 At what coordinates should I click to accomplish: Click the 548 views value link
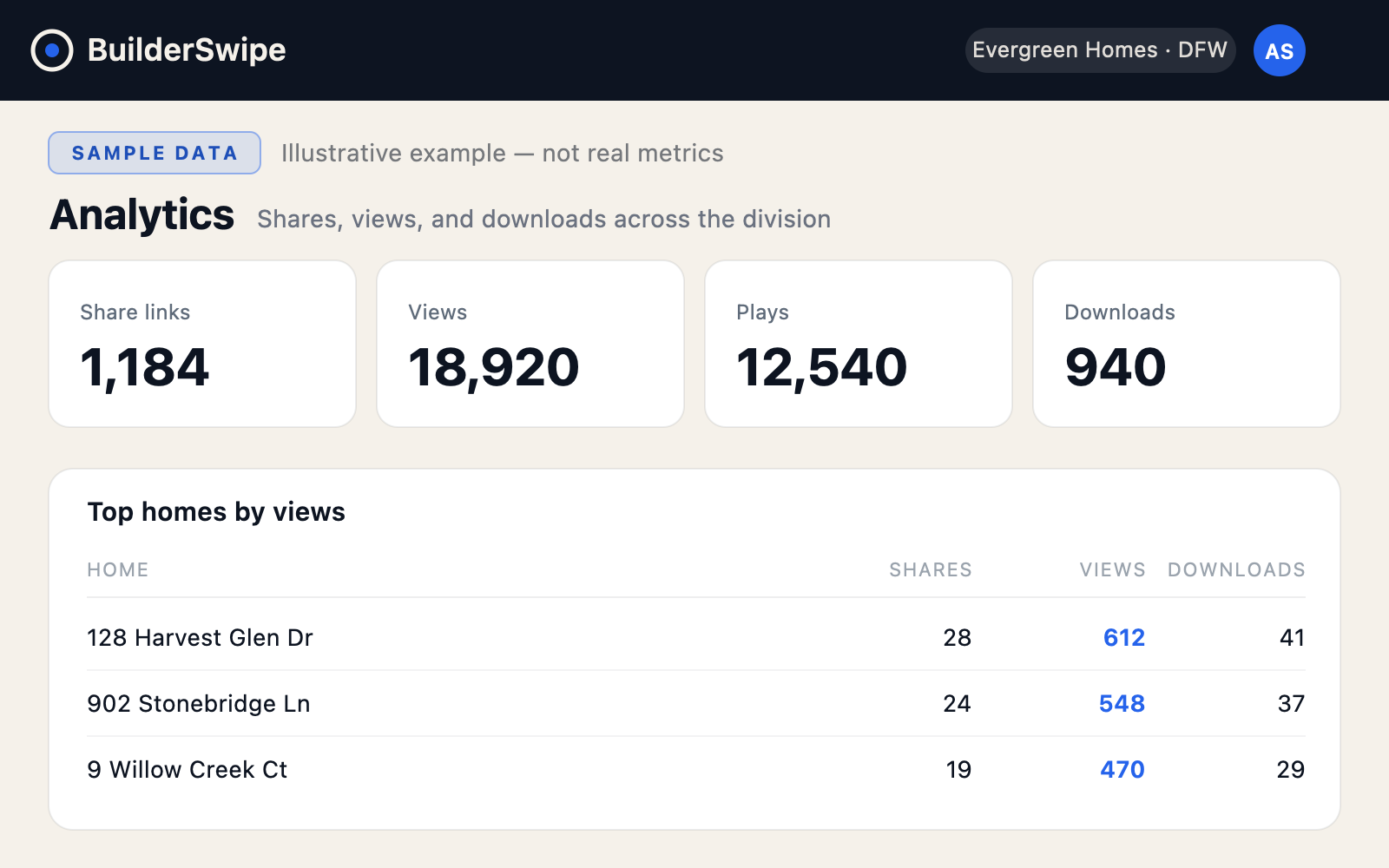(x=1122, y=703)
